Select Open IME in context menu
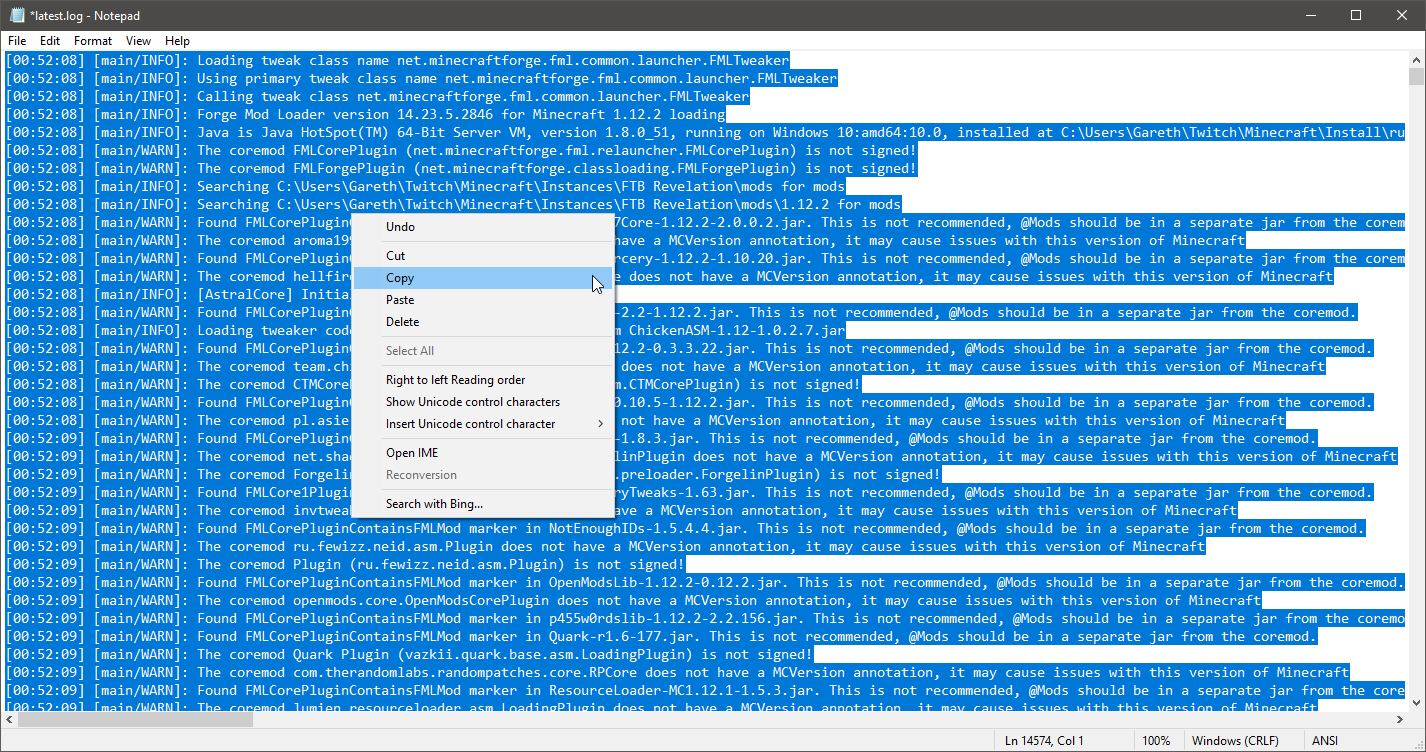Screen dimensions: 1426x752 [x=483, y=453]
